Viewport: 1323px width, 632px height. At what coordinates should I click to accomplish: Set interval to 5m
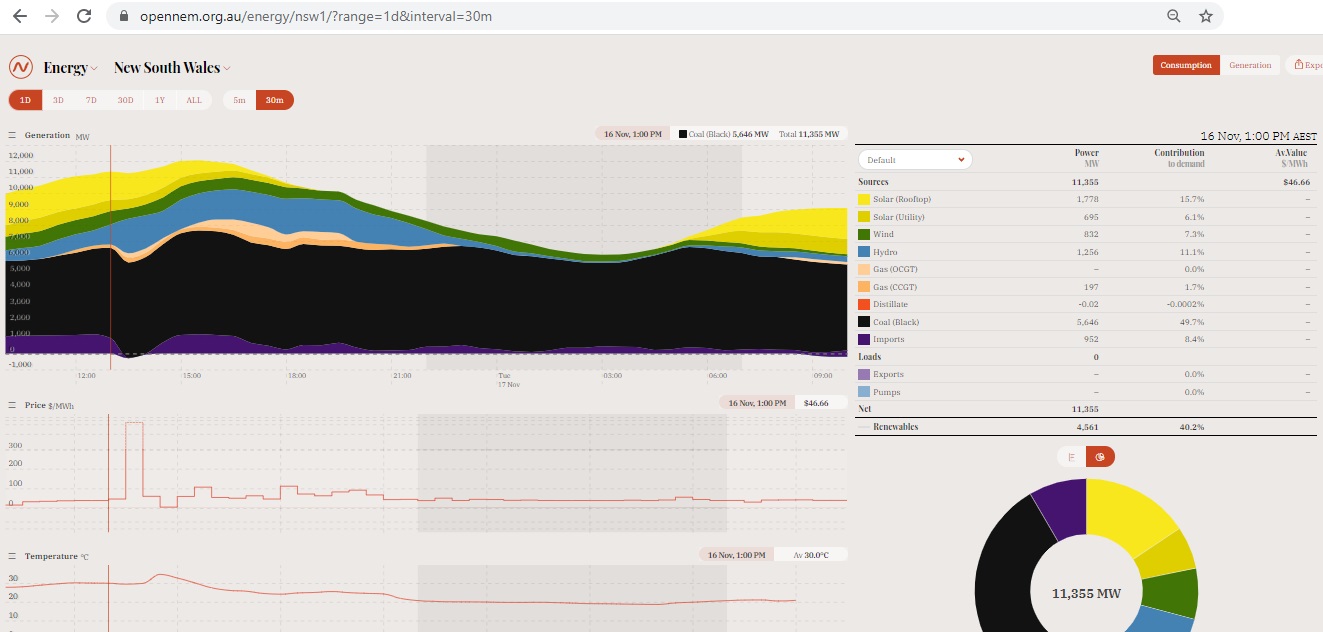tap(239, 100)
